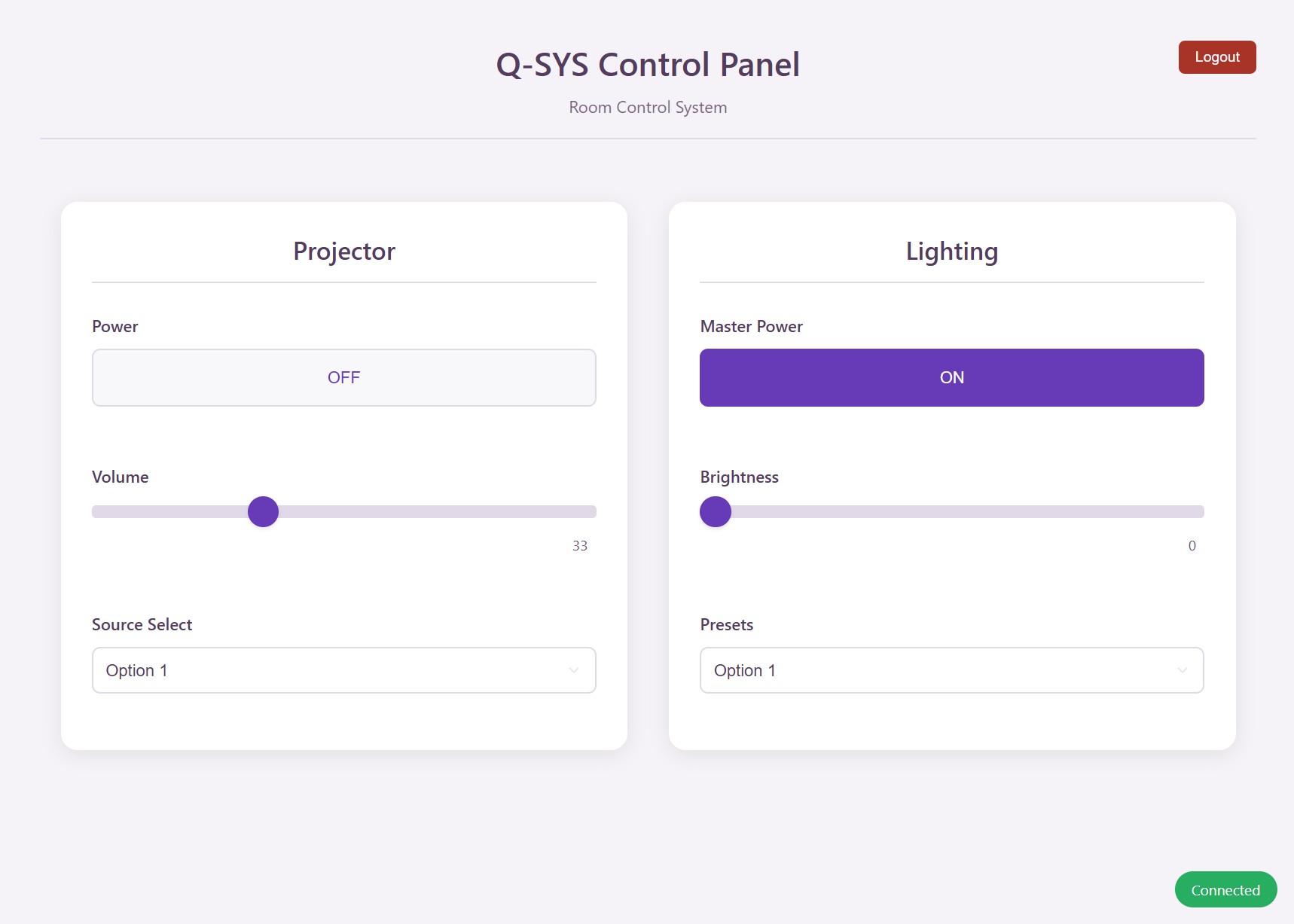
Task: Click the Source Select chevron arrow
Action: click(x=574, y=670)
